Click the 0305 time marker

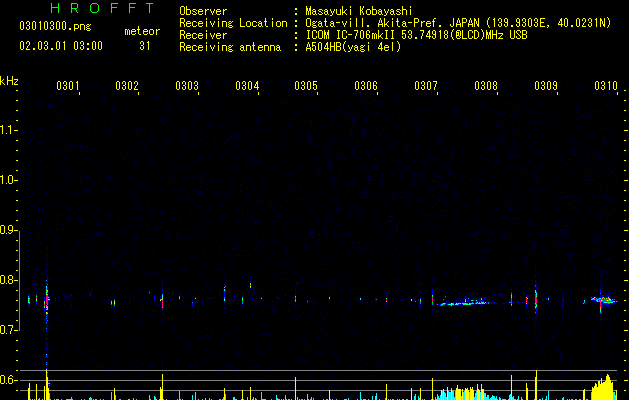tap(306, 85)
